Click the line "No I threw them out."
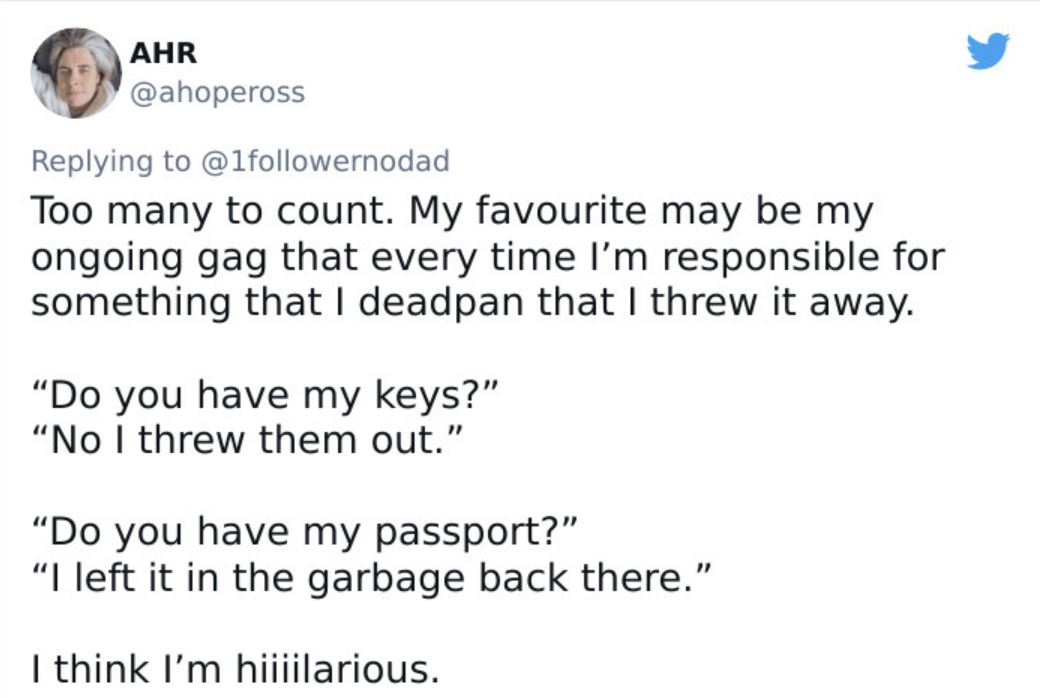 (x=247, y=440)
